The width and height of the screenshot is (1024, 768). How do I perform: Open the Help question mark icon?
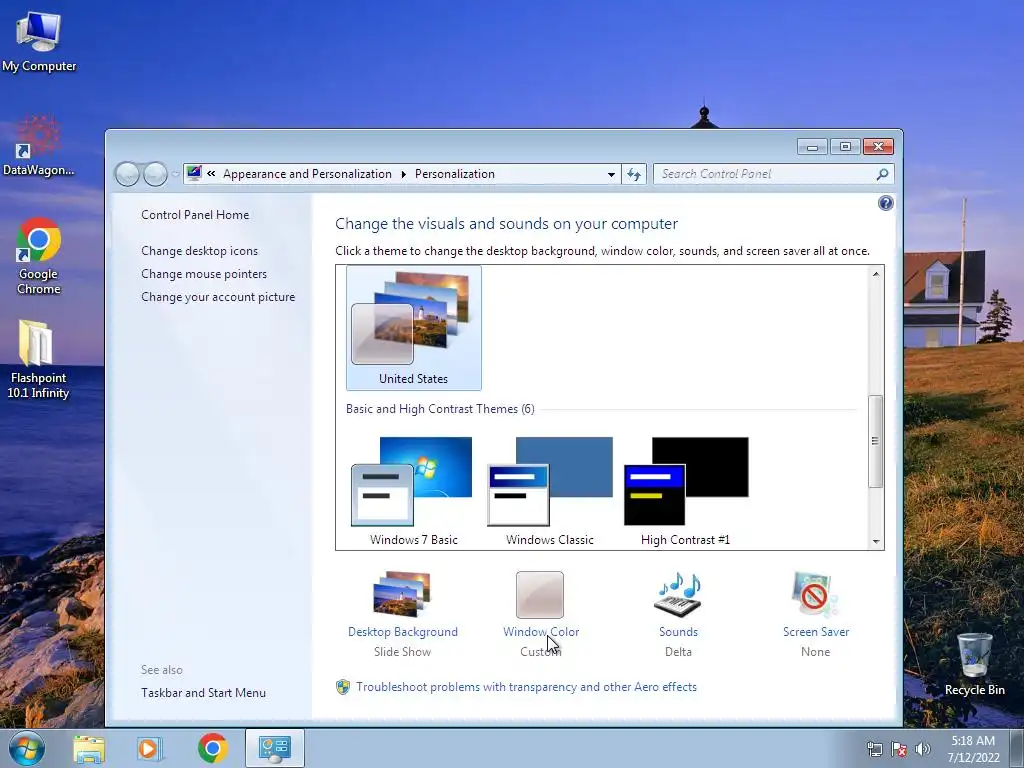point(886,203)
